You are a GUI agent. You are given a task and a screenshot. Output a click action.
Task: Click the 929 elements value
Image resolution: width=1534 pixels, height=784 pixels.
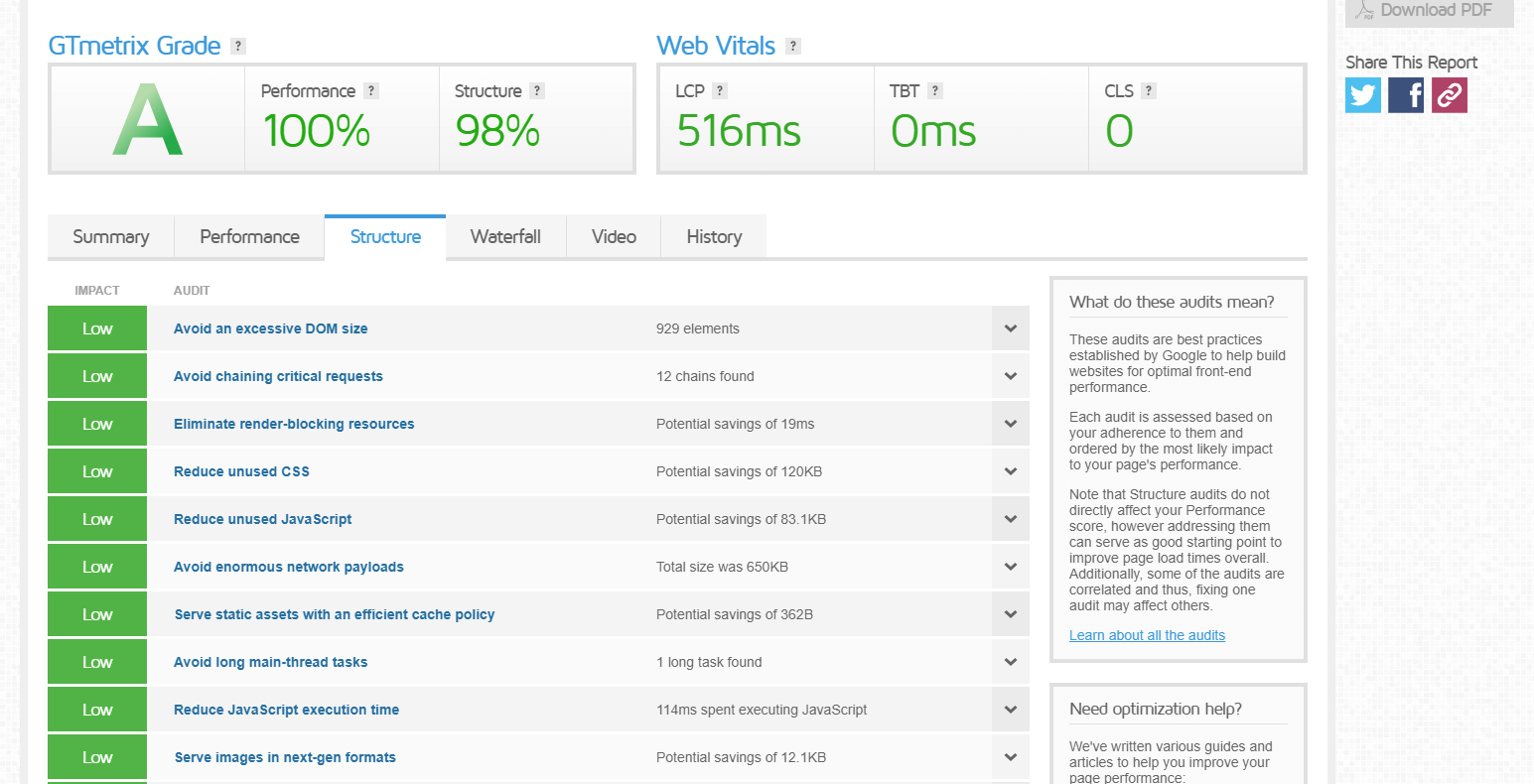[698, 328]
